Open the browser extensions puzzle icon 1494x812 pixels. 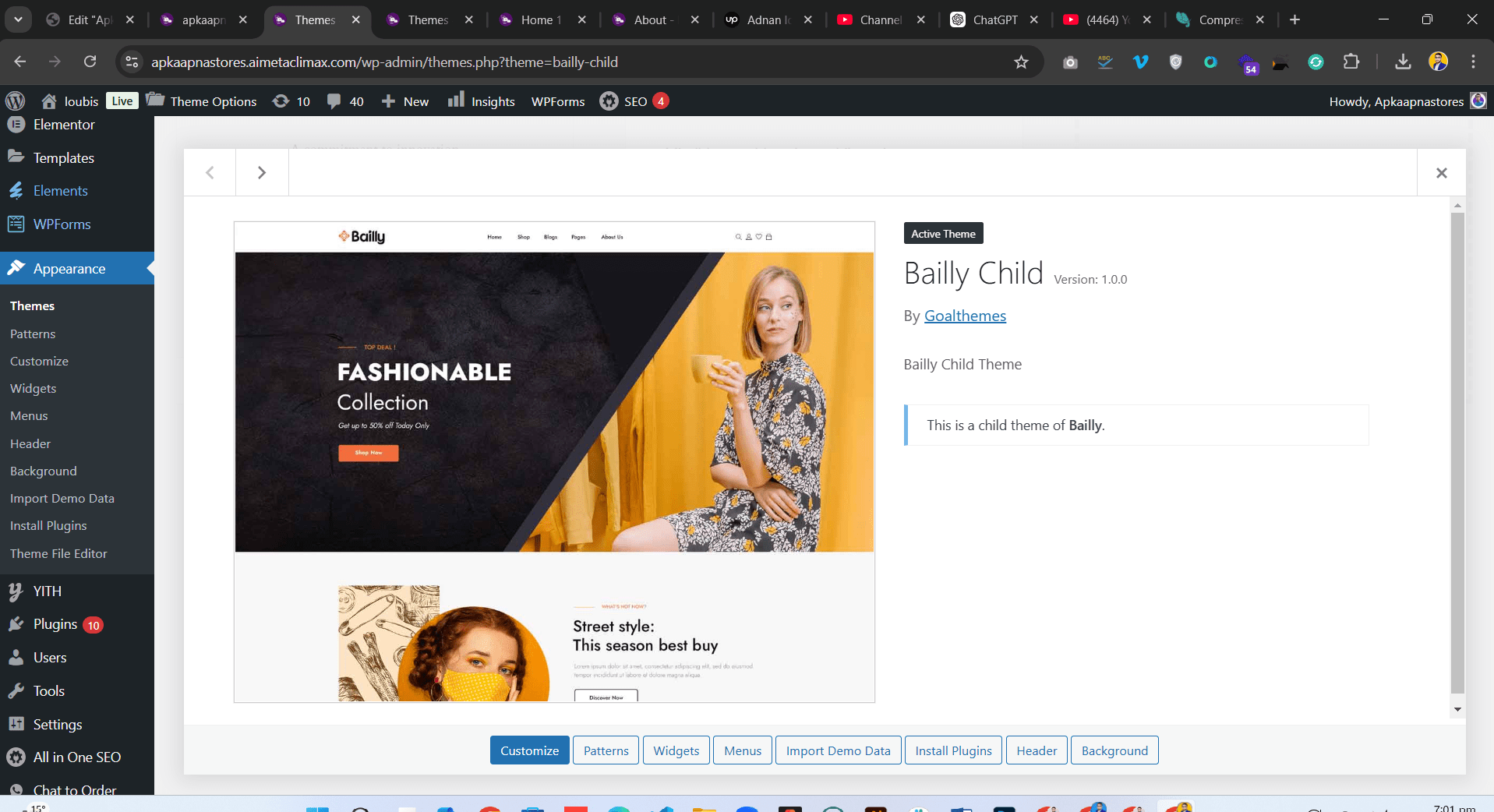[1351, 62]
